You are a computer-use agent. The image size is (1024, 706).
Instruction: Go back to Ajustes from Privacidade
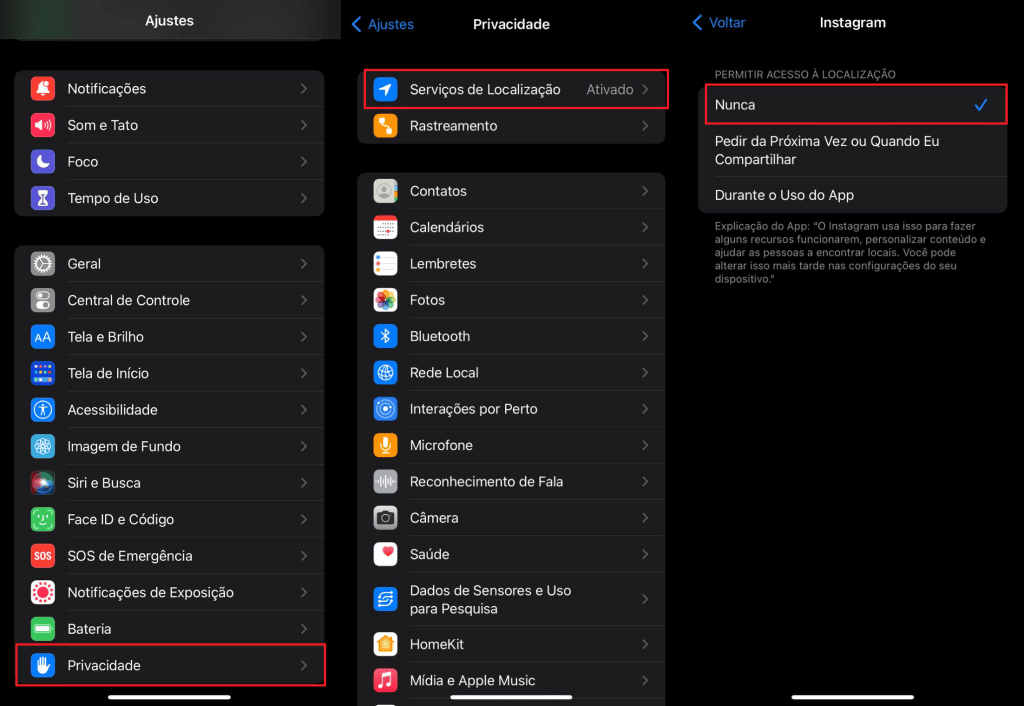[x=383, y=24]
